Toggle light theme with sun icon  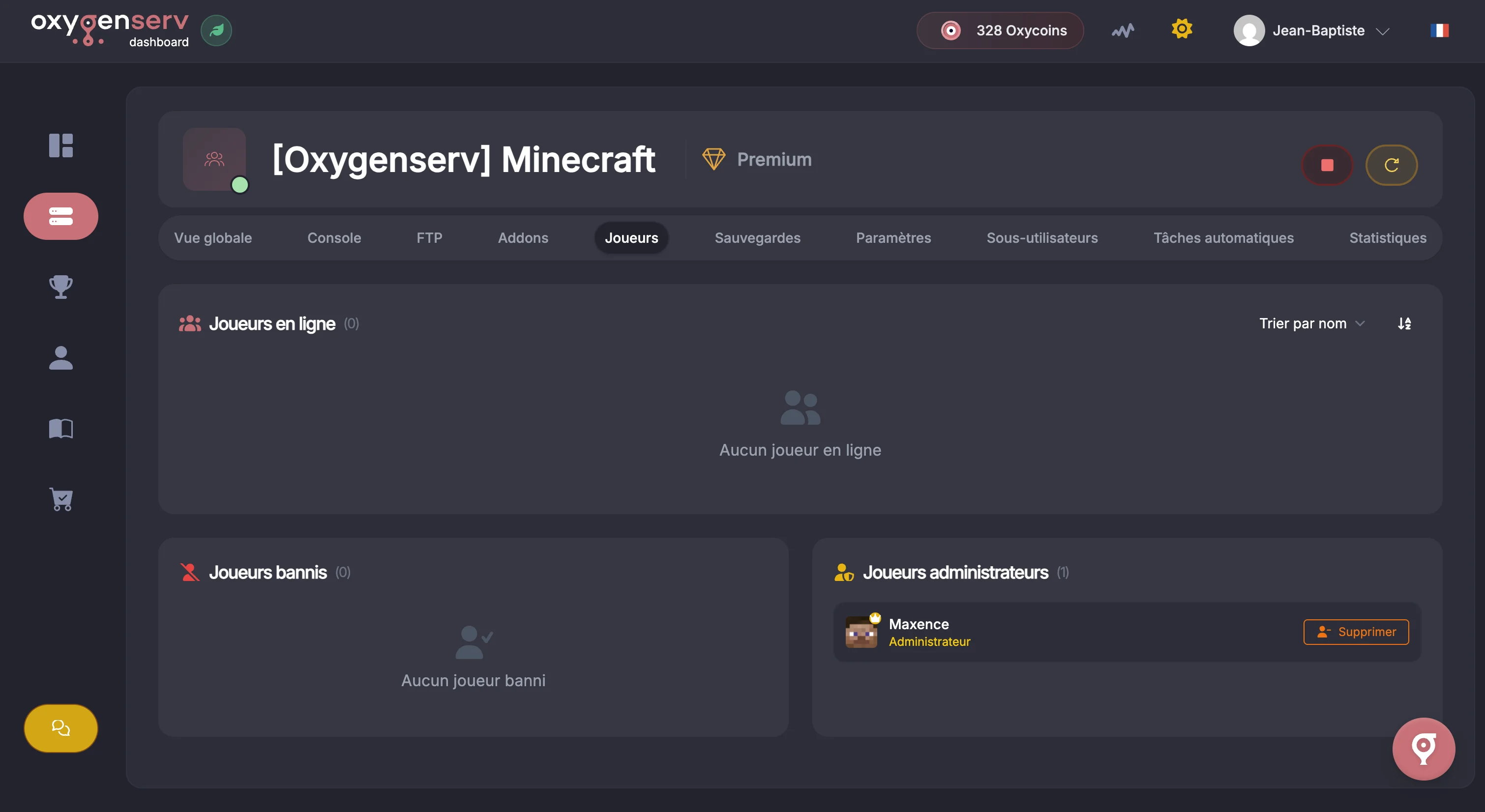(1181, 29)
